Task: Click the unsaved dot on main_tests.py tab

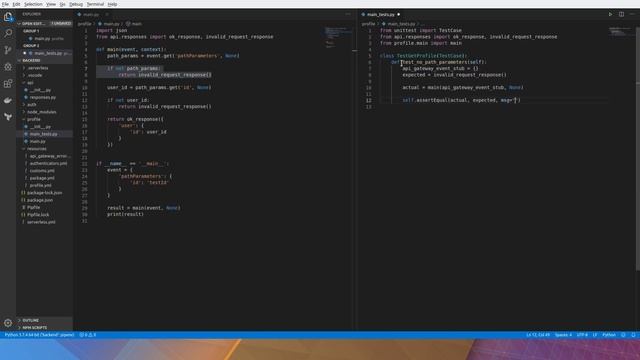Action: (399, 14)
